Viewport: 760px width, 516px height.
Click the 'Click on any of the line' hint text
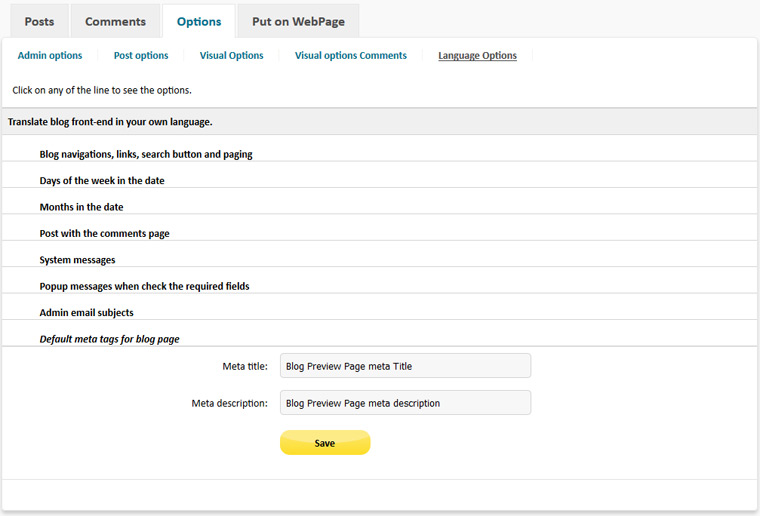pos(102,90)
